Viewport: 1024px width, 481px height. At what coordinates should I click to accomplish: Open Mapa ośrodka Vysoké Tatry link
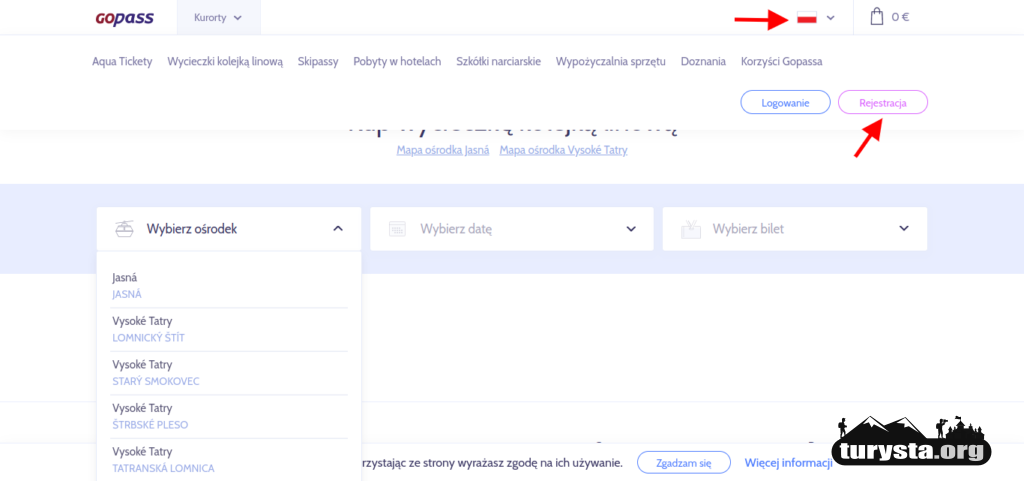pyautogui.click(x=563, y=150)
